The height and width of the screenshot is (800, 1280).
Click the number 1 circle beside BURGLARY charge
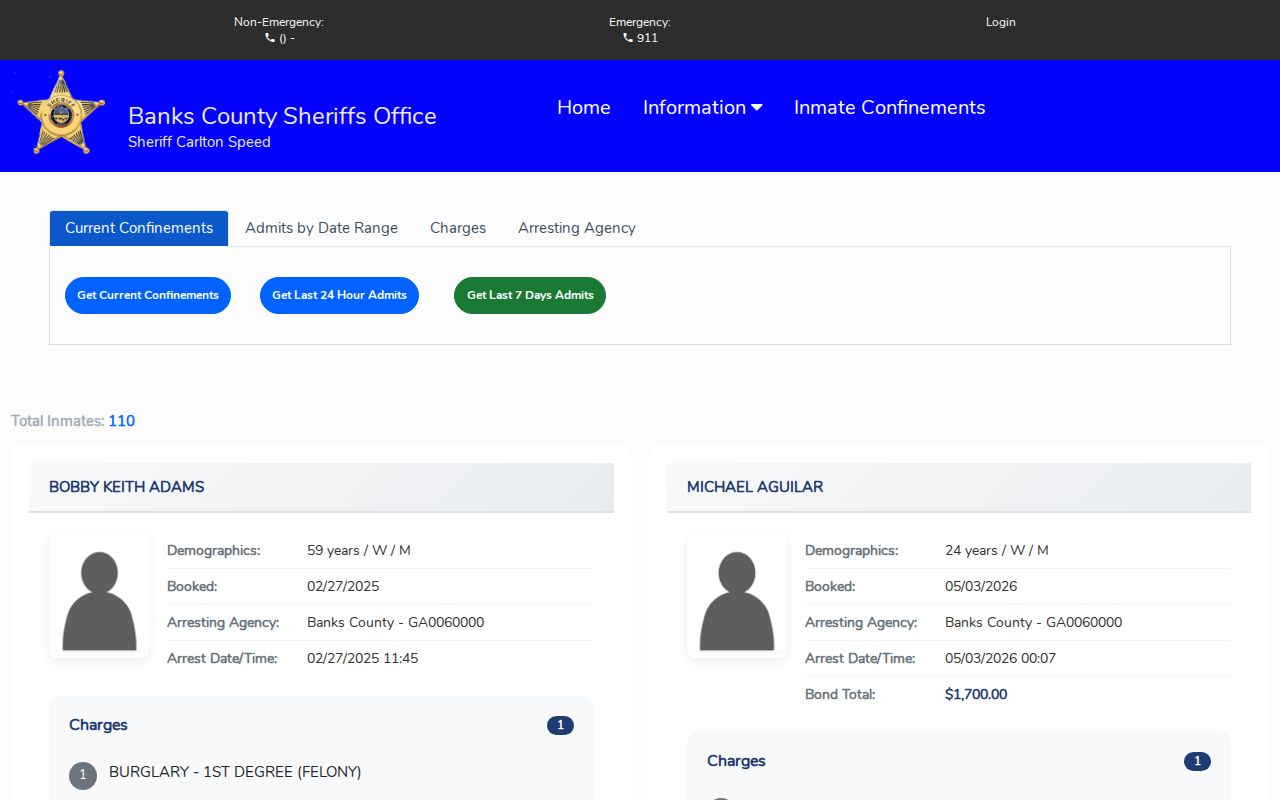click(83, 775)
